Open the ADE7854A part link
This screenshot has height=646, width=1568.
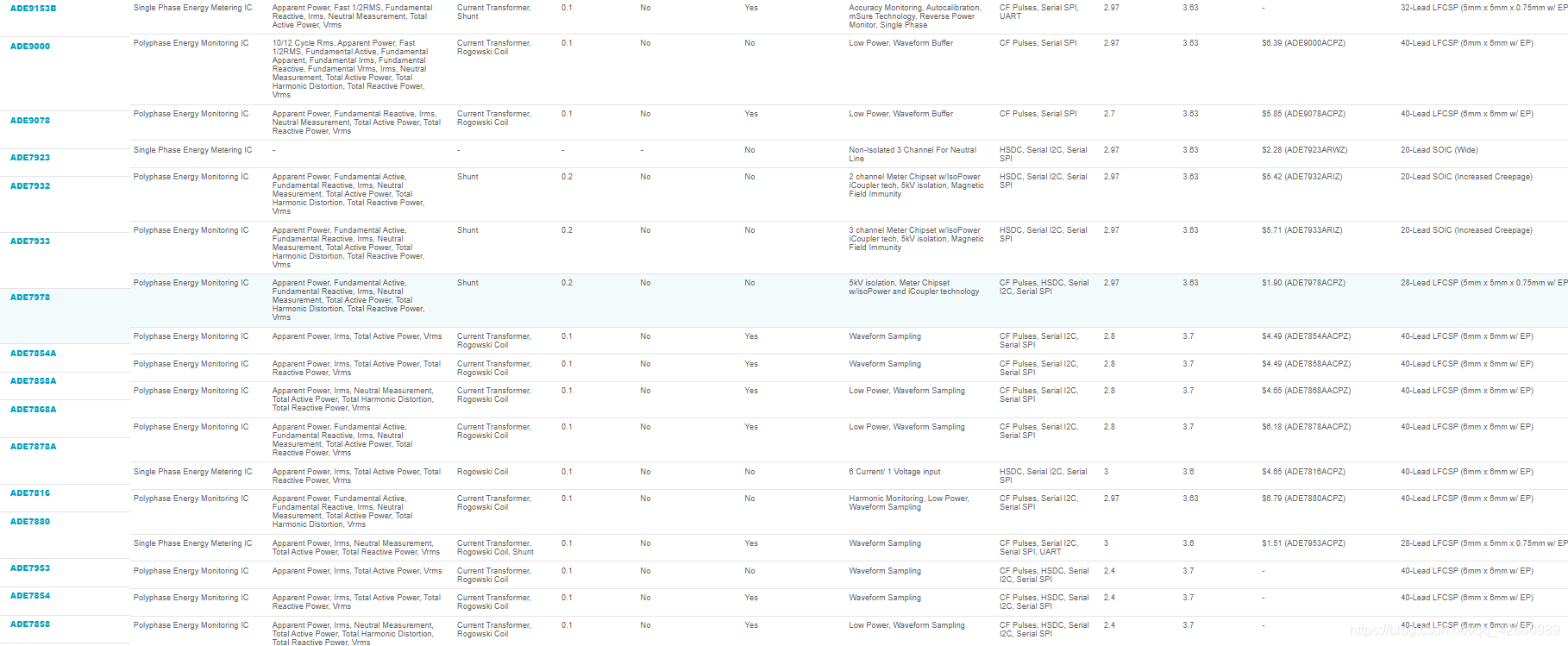click(x=33, y=354)
